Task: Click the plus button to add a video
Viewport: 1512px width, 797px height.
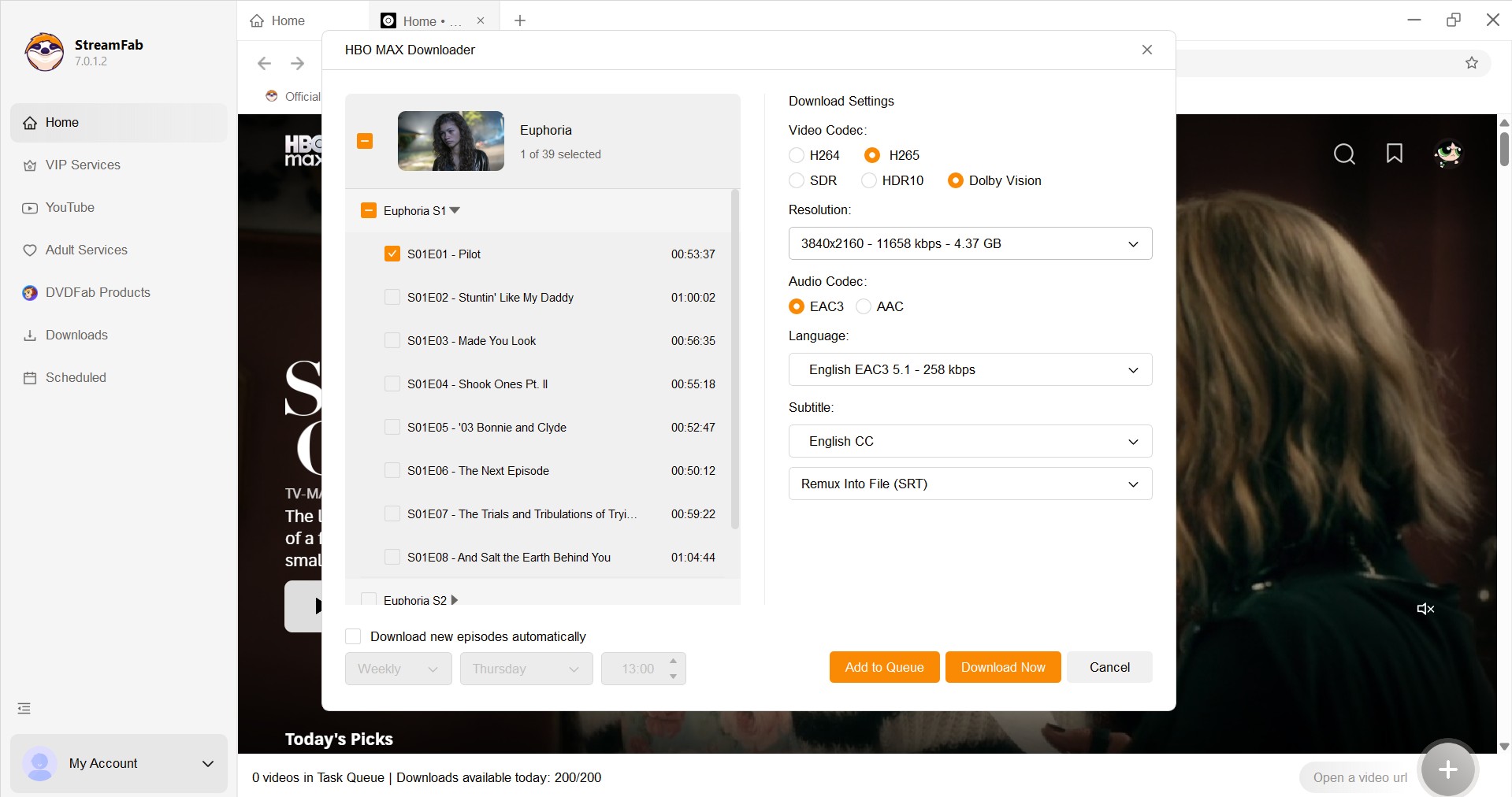Action: coord(1447,769)
